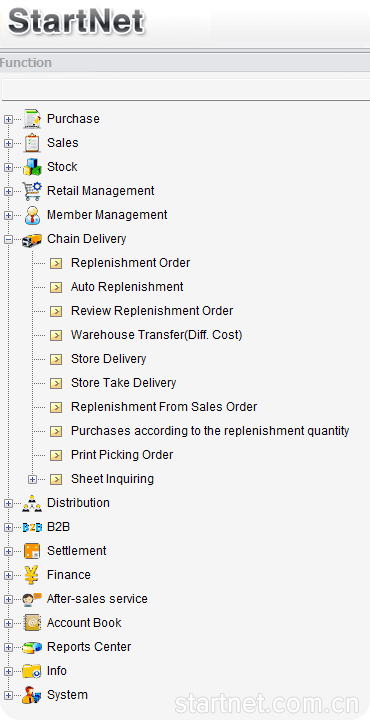Screen dimensions: 370x720
Task: Expand the Sheet Inquiring sub-node
Action: tap(32, 479)
